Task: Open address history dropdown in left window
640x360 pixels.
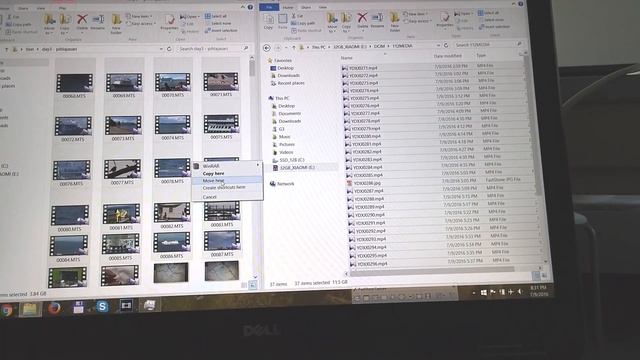Action: pos(161,49)
